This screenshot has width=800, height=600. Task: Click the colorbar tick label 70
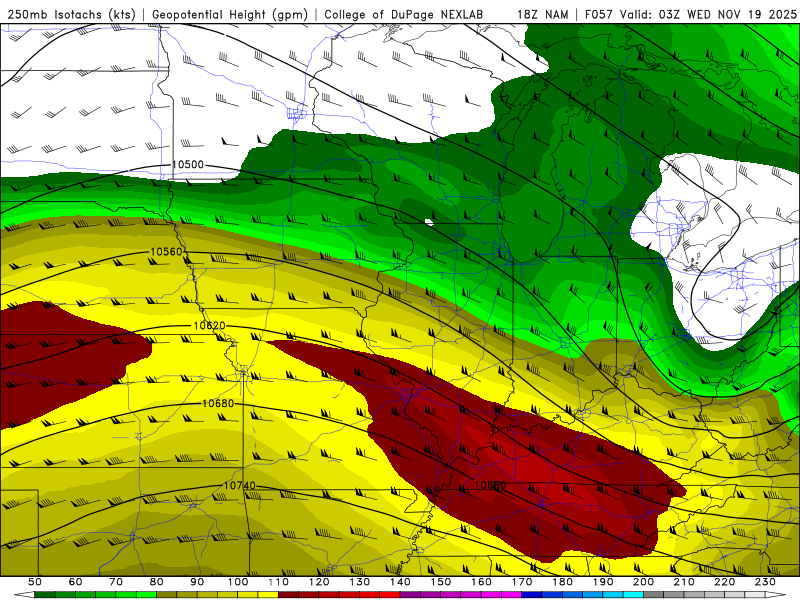tap(116, 582)
